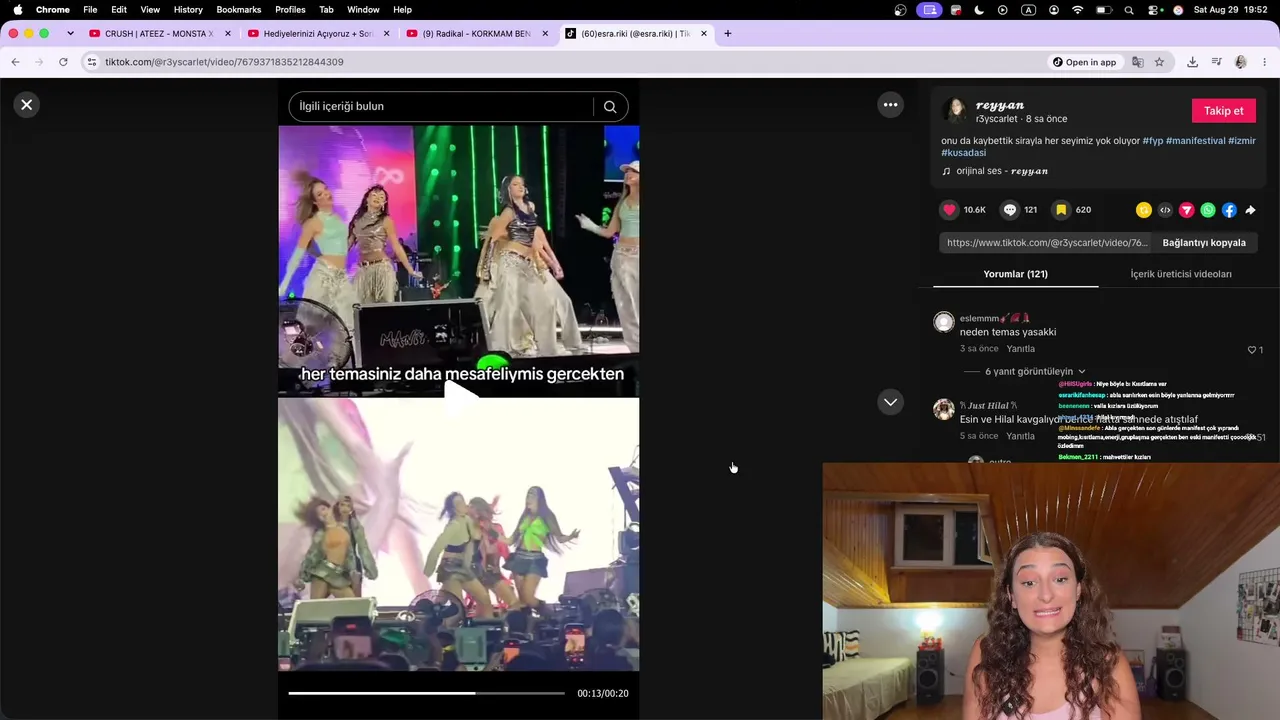Send to friends with the pink paper-plane icon

[1187, 210]
